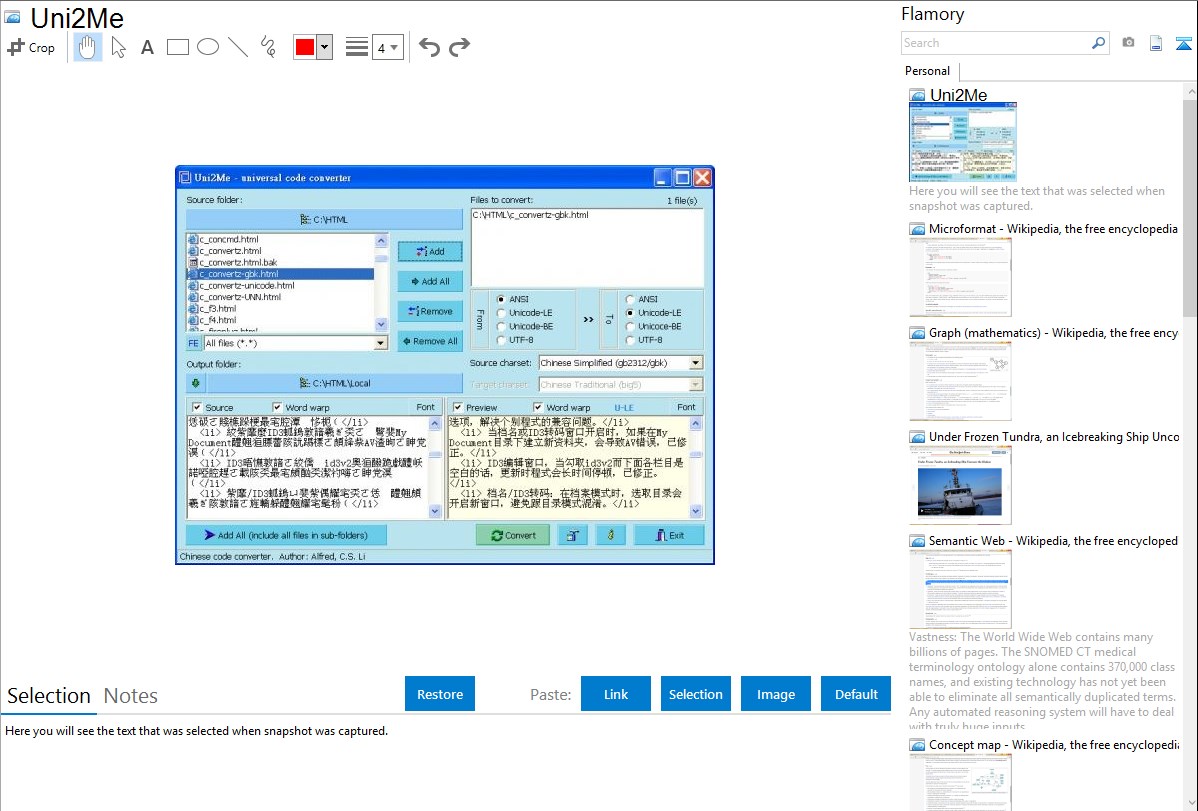Screen dimensions: 1198x811
Task: Click the Remove button in Uni2Me
Action: pos(430,311)
